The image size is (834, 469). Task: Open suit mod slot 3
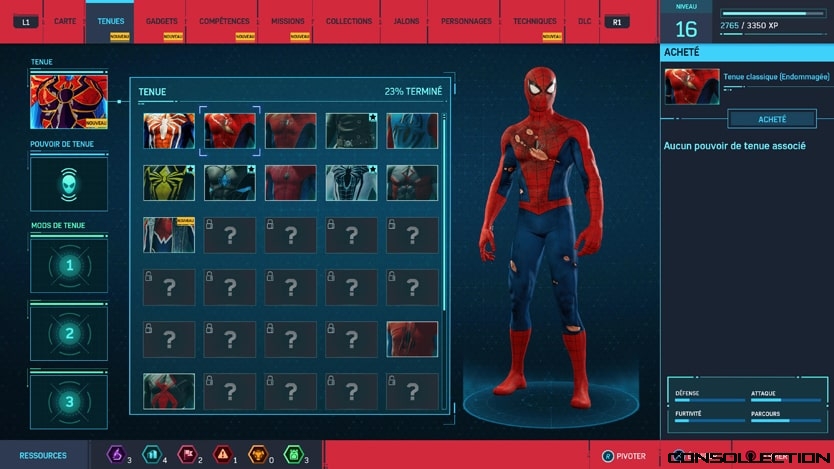tap(69, 402)
